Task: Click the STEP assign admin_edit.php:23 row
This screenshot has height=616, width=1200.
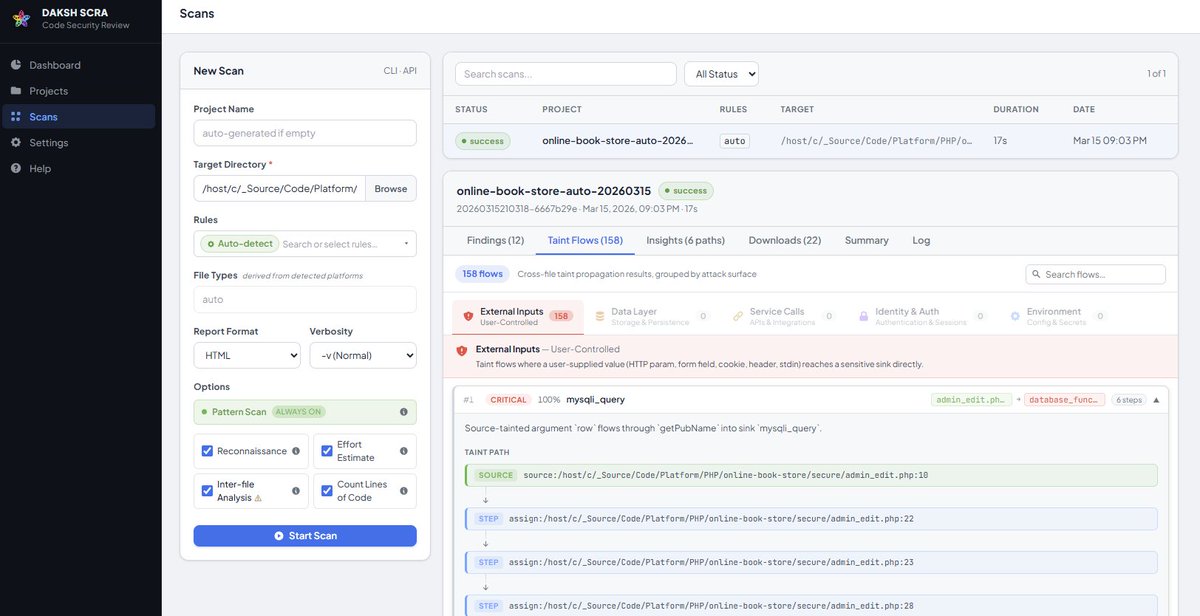Action: tap(811, 562)
